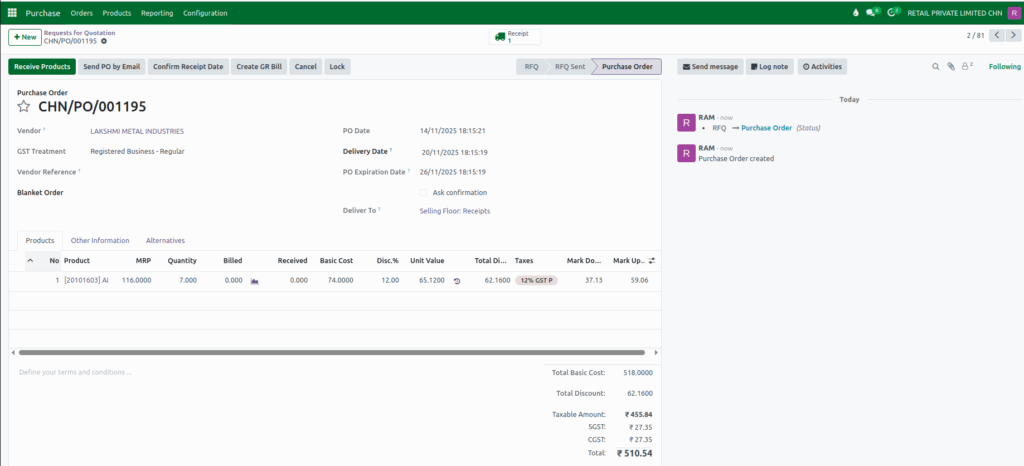Click the Lock button
This screenshot has width=1024, height=466.
coord(337,67)
